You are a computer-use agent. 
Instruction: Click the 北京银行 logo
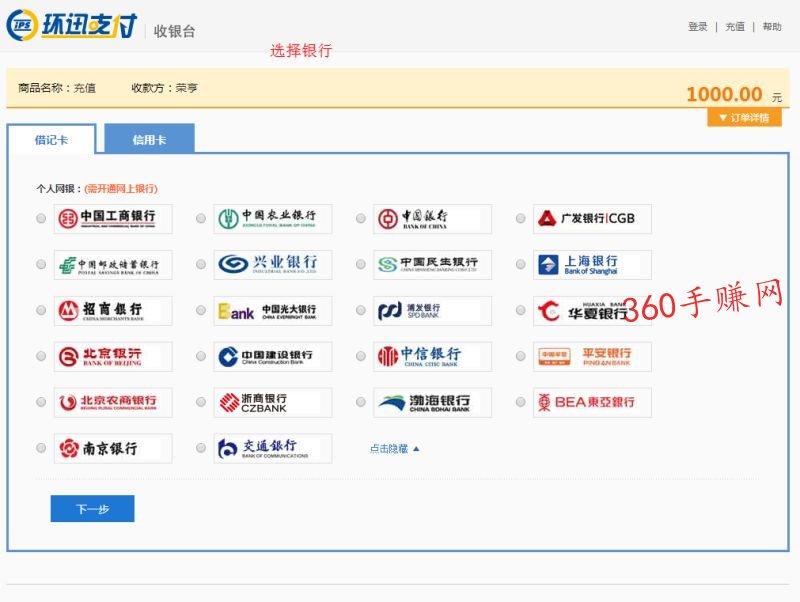(113, 357)
